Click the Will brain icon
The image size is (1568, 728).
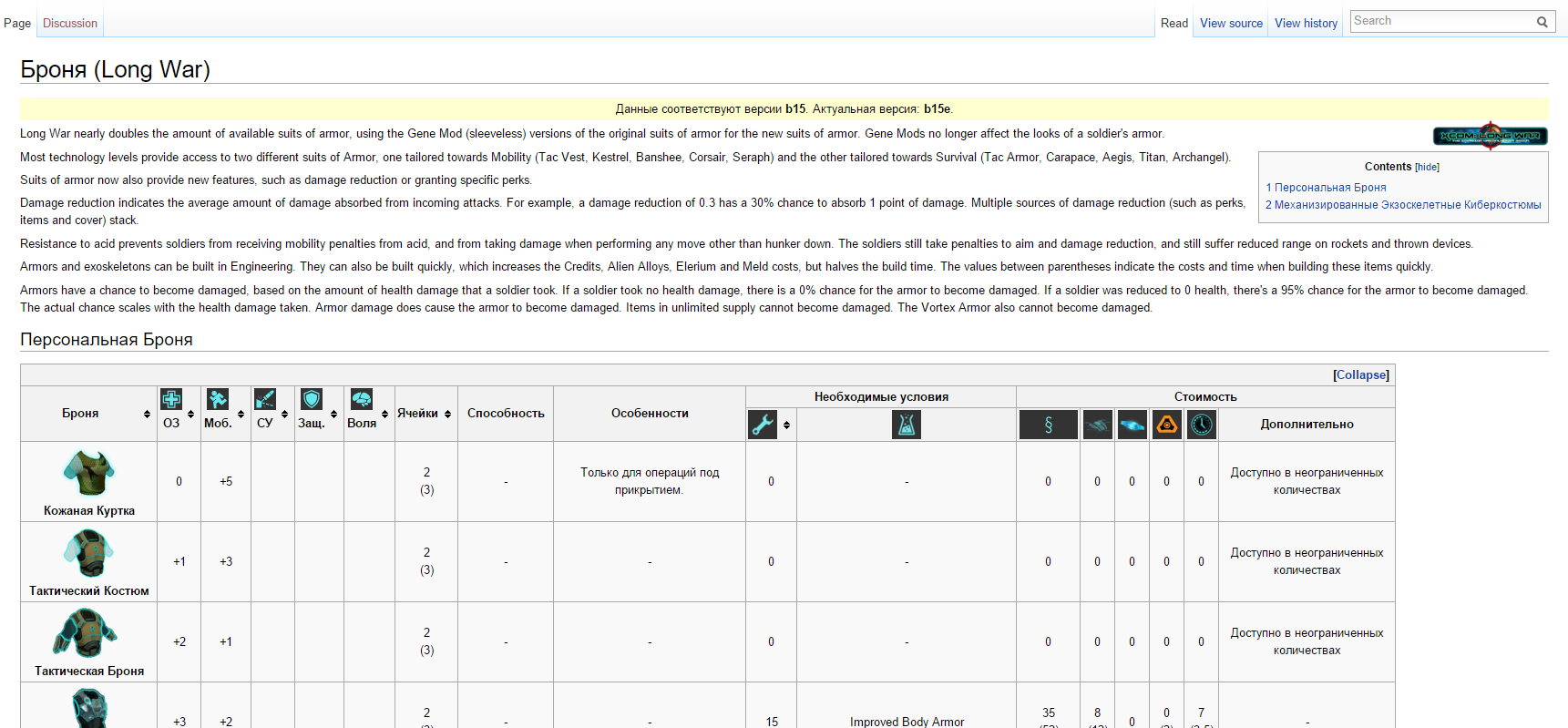362,399
